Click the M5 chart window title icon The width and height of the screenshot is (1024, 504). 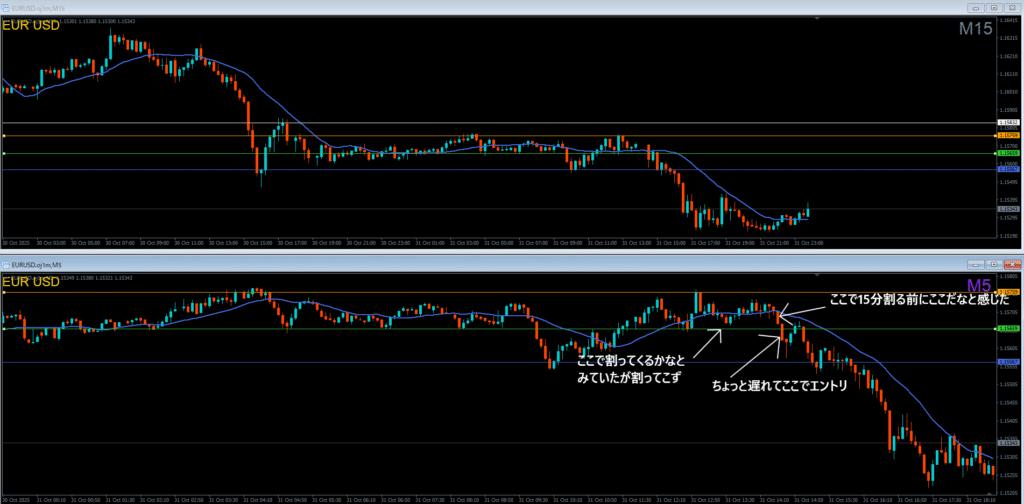6,264
